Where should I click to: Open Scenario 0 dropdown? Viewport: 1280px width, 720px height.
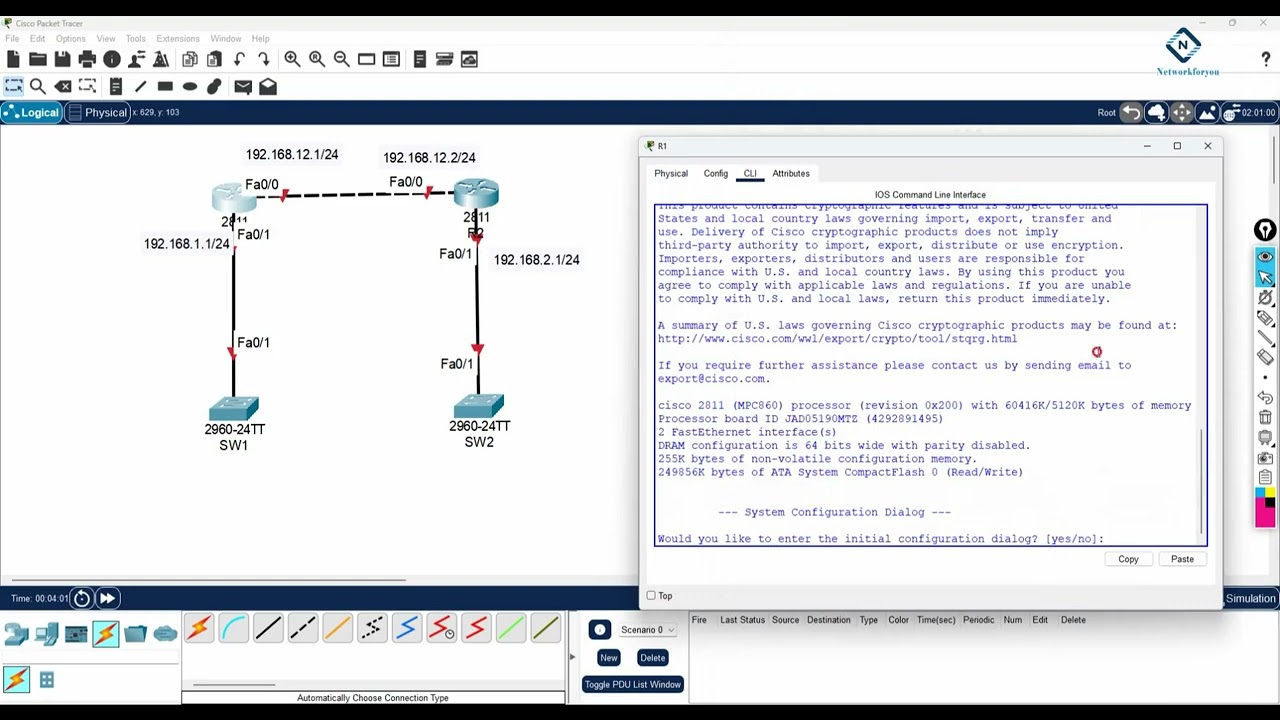[647, 630]
